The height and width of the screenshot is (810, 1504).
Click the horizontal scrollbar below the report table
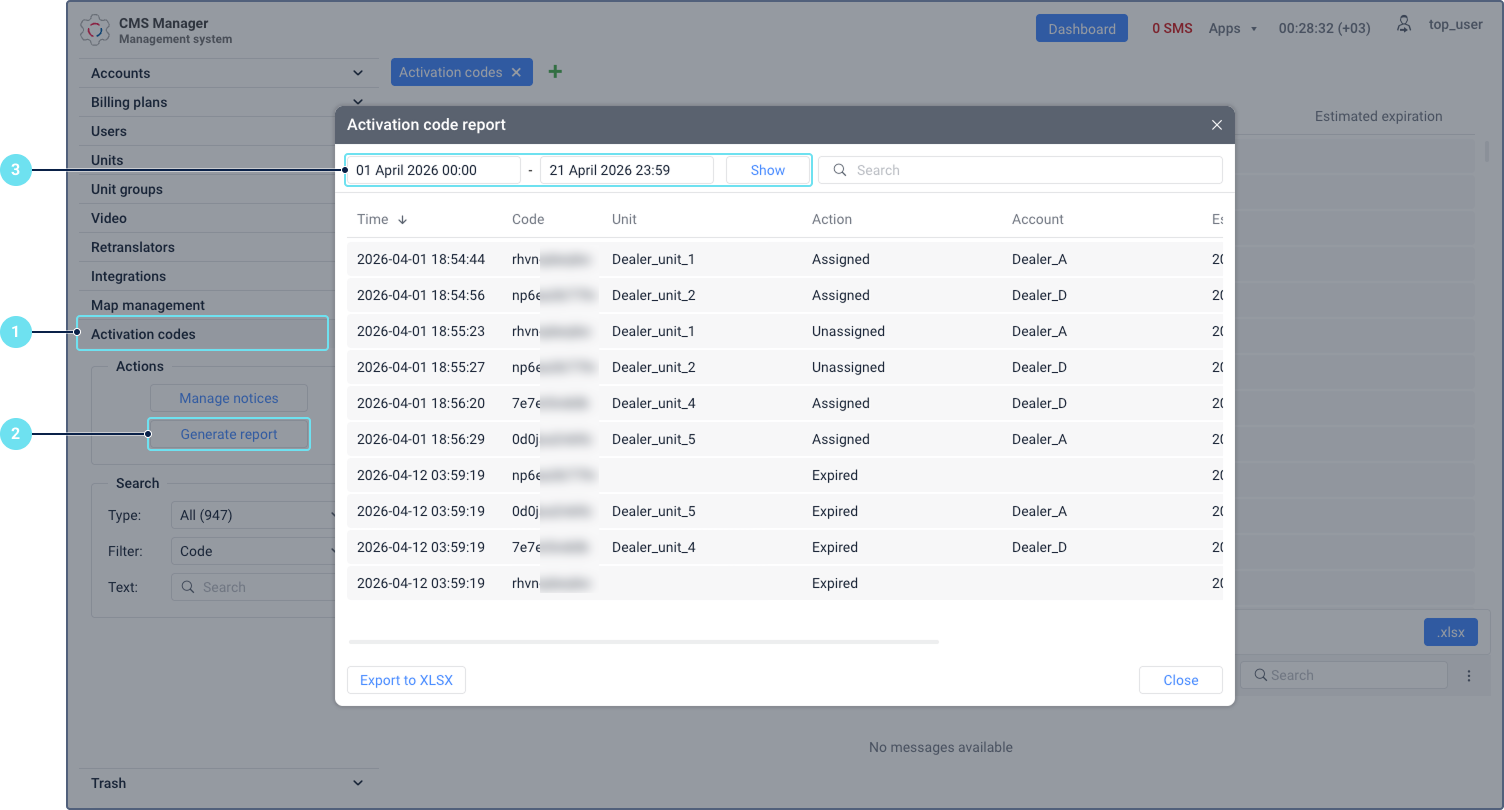click(x=643, y=641)
